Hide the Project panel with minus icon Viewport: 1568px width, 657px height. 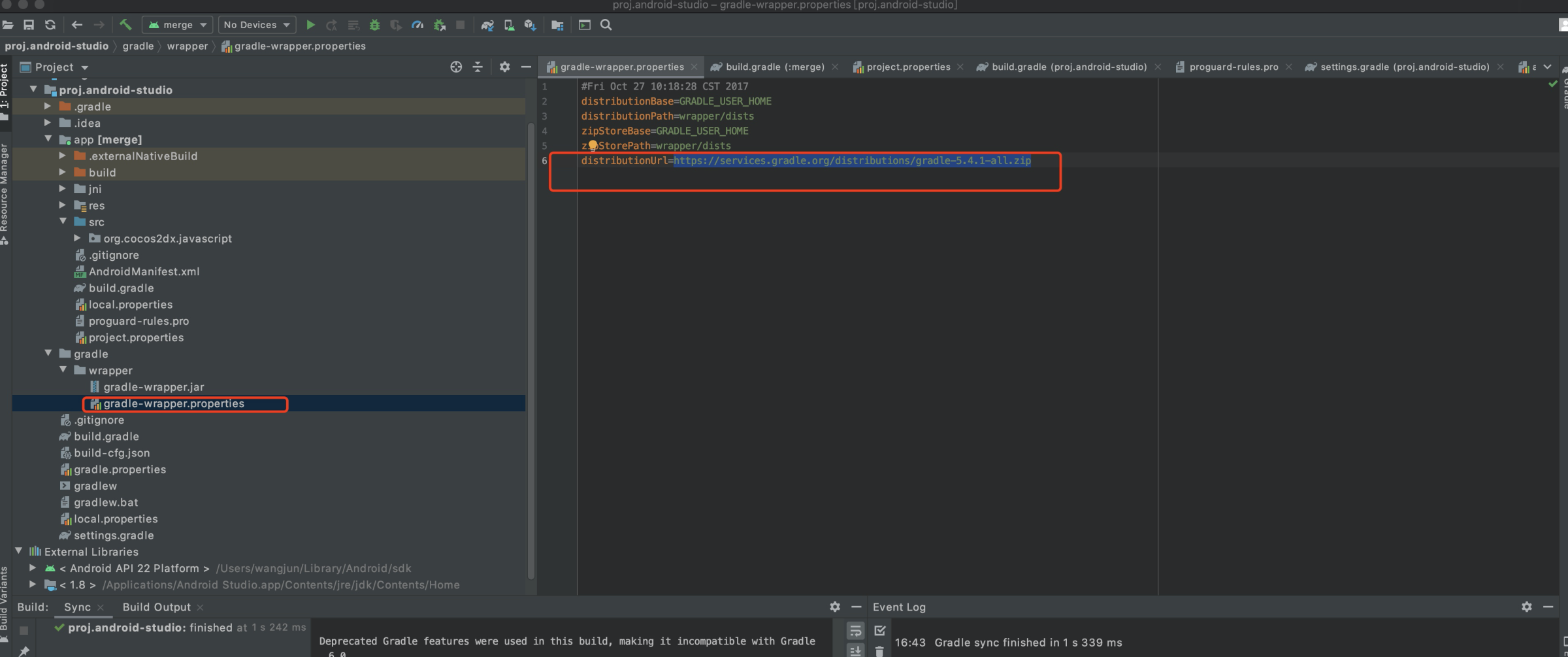(x=526, y=67)
